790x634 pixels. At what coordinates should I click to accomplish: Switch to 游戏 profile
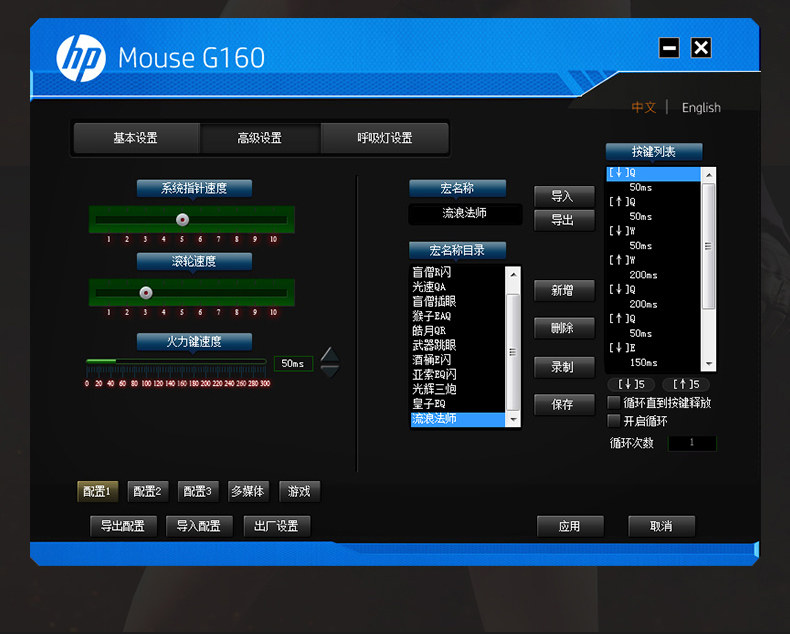pos(299,491)
